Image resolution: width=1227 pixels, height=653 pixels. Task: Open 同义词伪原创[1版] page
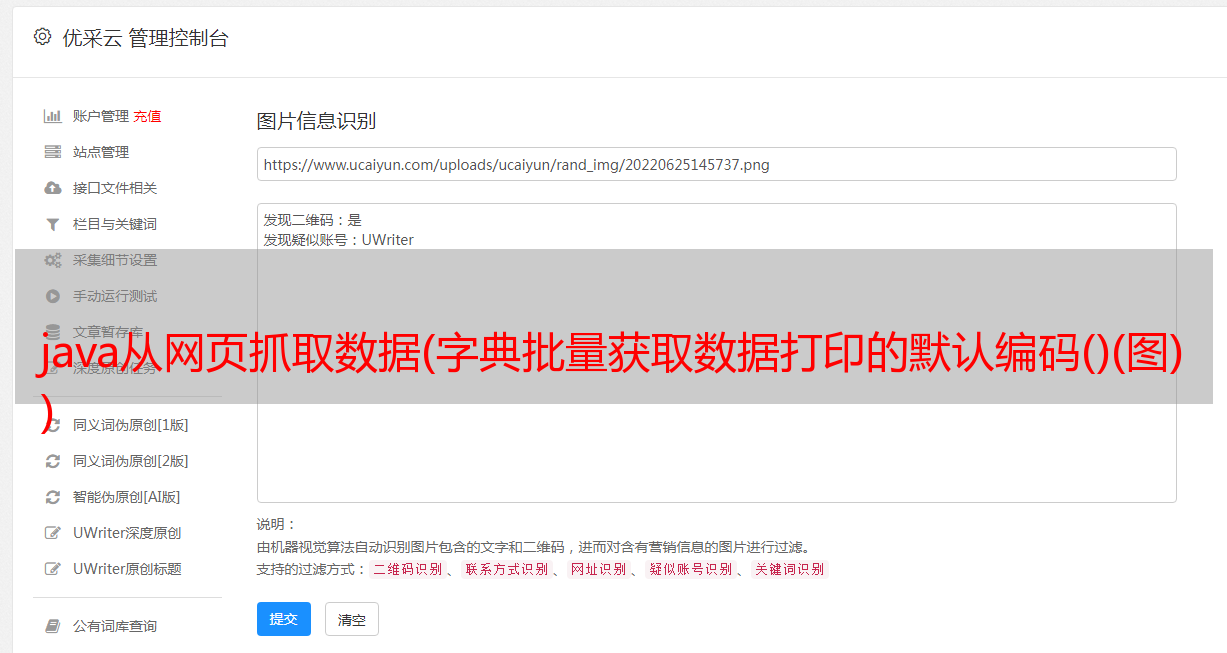coord(130,425)
